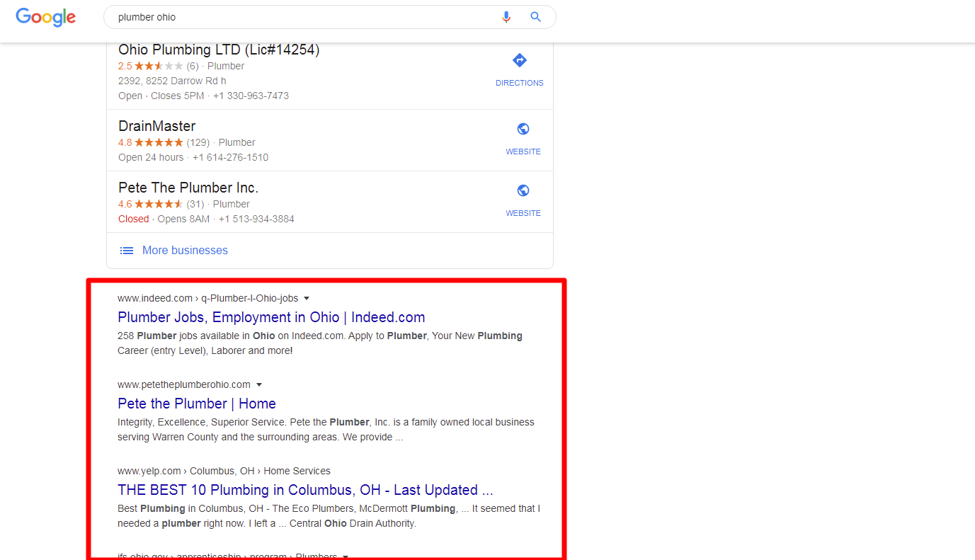The width and height of the screenshot is (975, 560).
Task: Click the DIRECTIONS label for Ohio Plumbing
Action: [x=519, y=83]
